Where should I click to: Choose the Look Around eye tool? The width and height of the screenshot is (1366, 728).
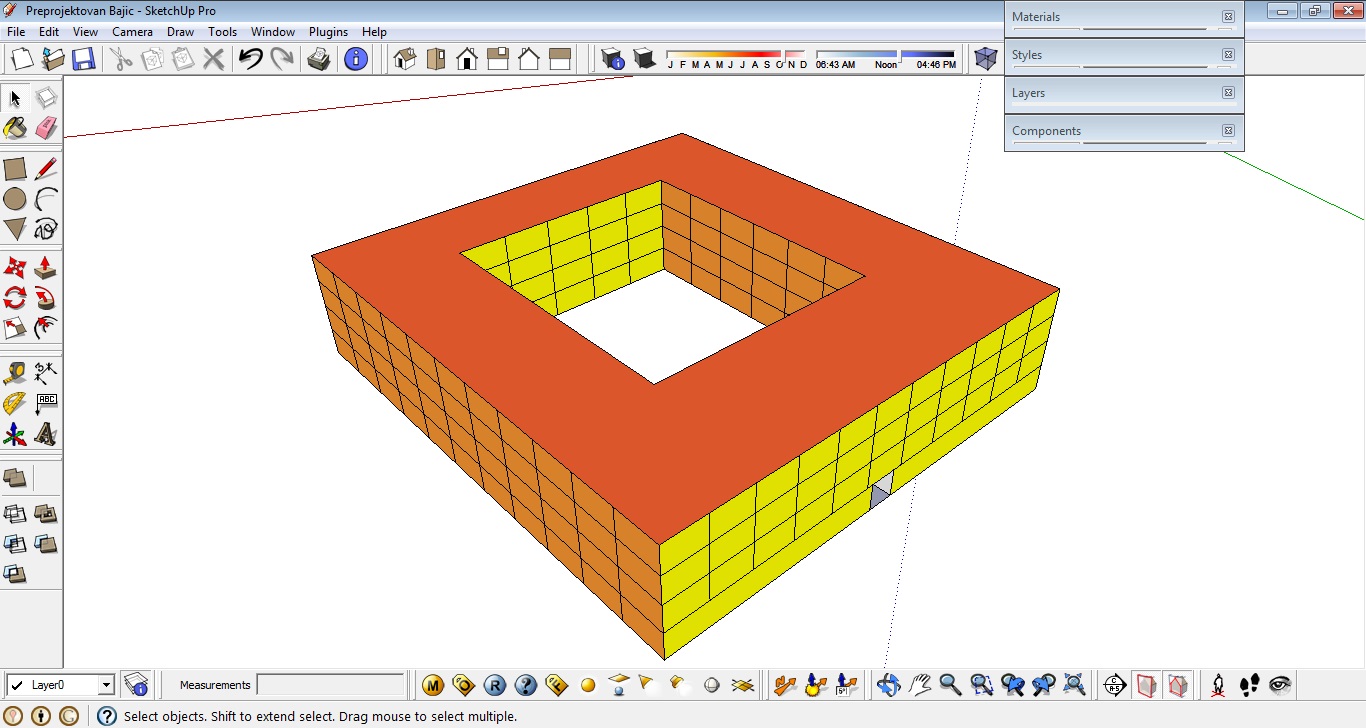click(1280, 685)
